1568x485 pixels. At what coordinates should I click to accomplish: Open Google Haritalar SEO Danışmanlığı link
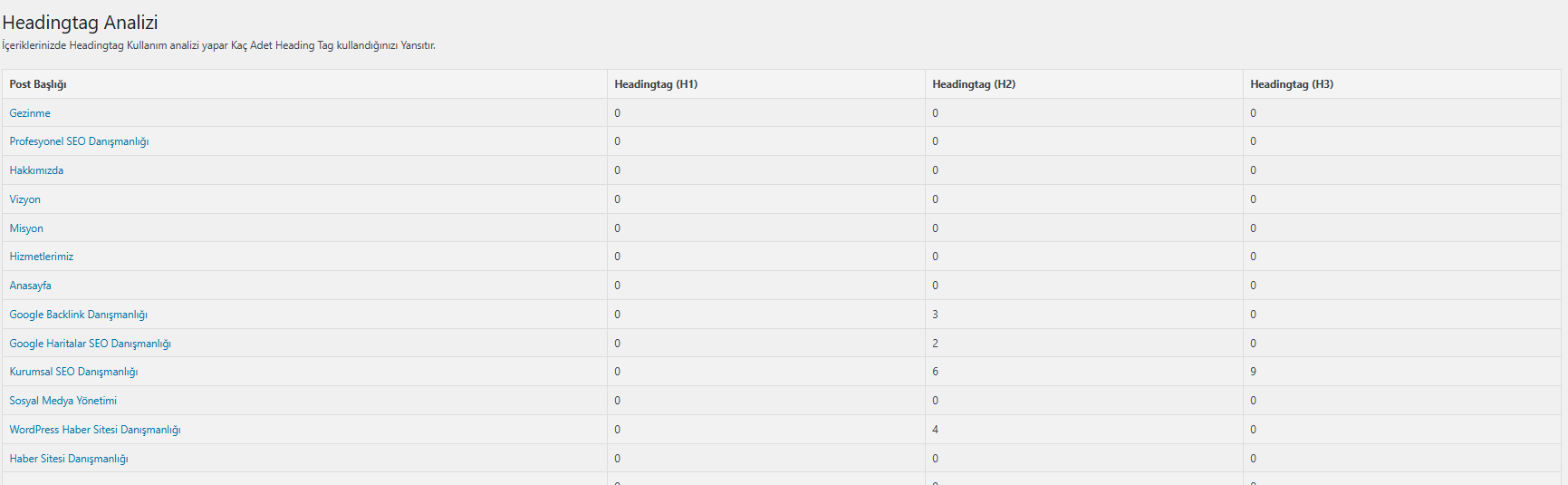click(91, 344)
